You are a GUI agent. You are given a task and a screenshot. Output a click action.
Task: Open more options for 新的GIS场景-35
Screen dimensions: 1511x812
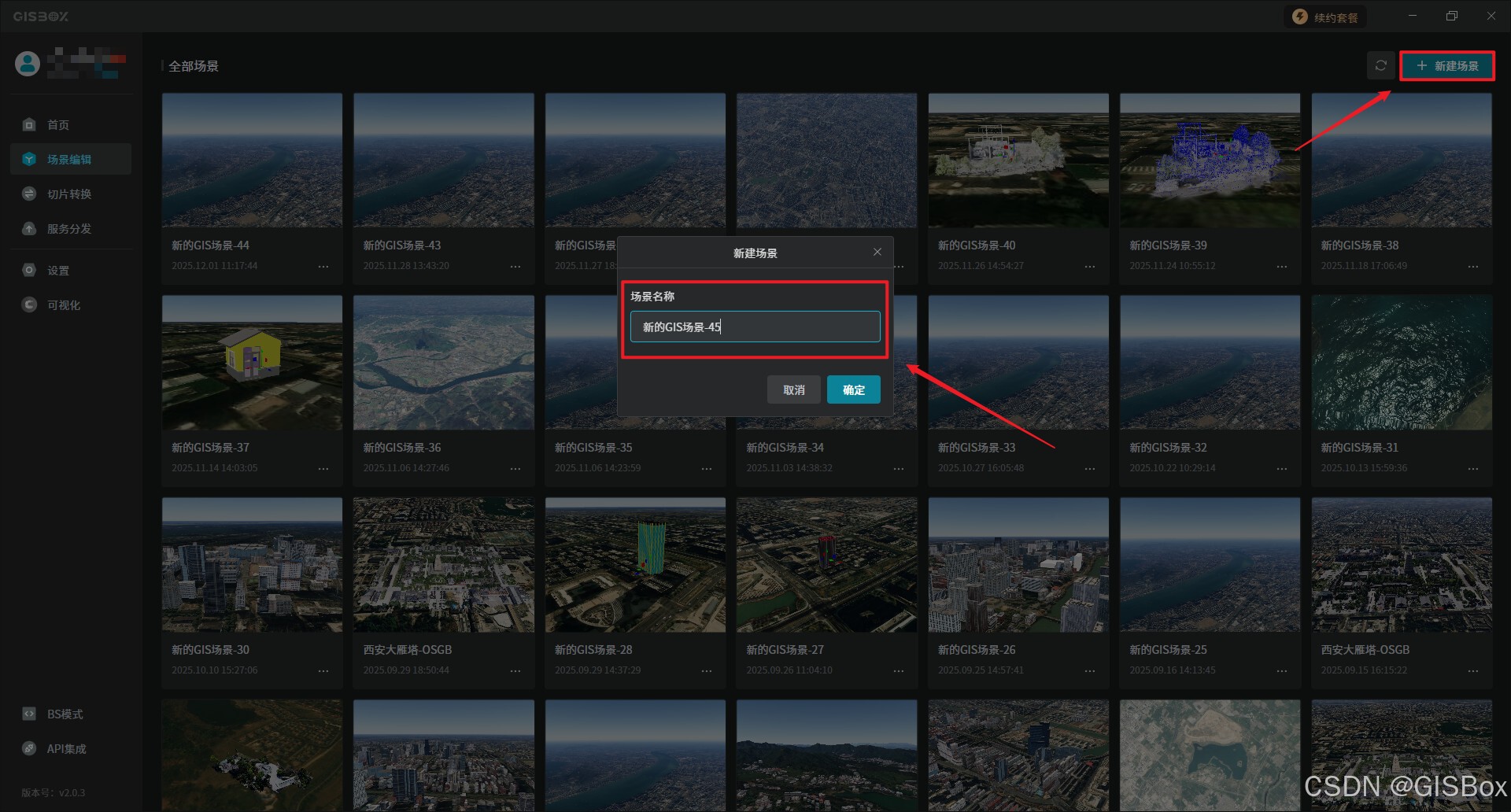(x=707, y=469)
